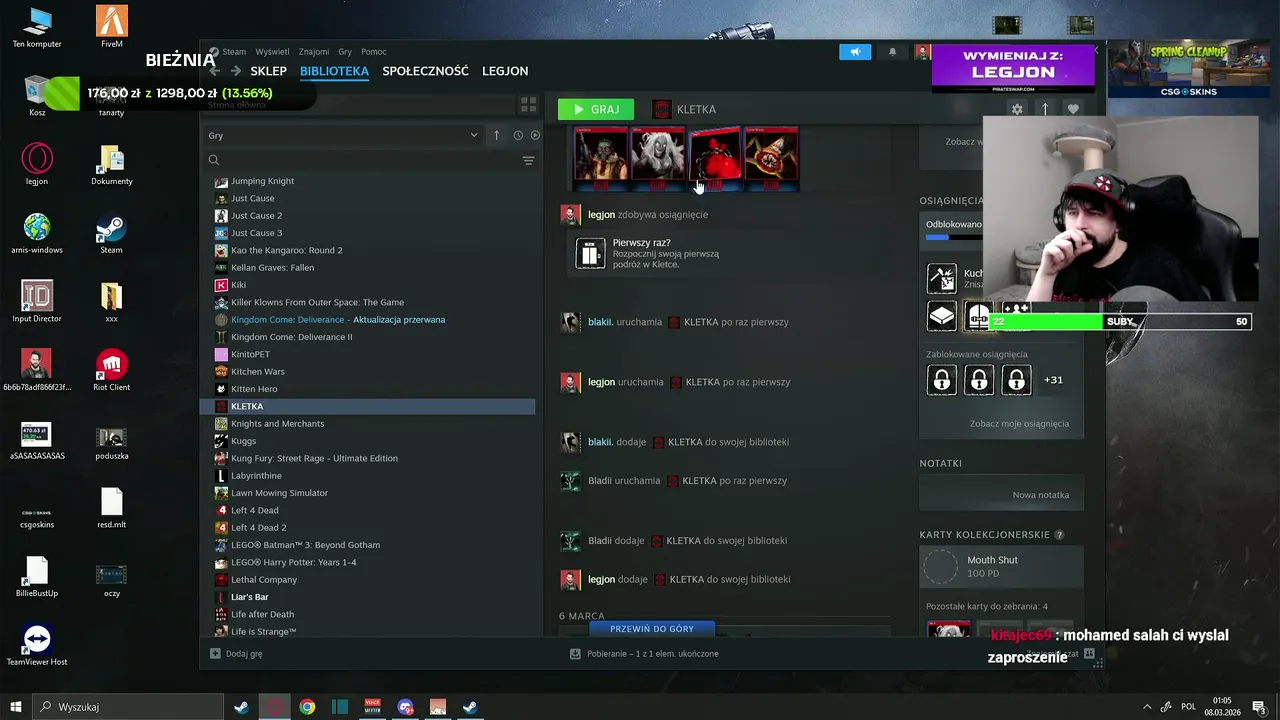The image size is (1280, 720).
Task: Click Discord icon in taskbar
Action: pyautogui.click(x=405, y=707)
